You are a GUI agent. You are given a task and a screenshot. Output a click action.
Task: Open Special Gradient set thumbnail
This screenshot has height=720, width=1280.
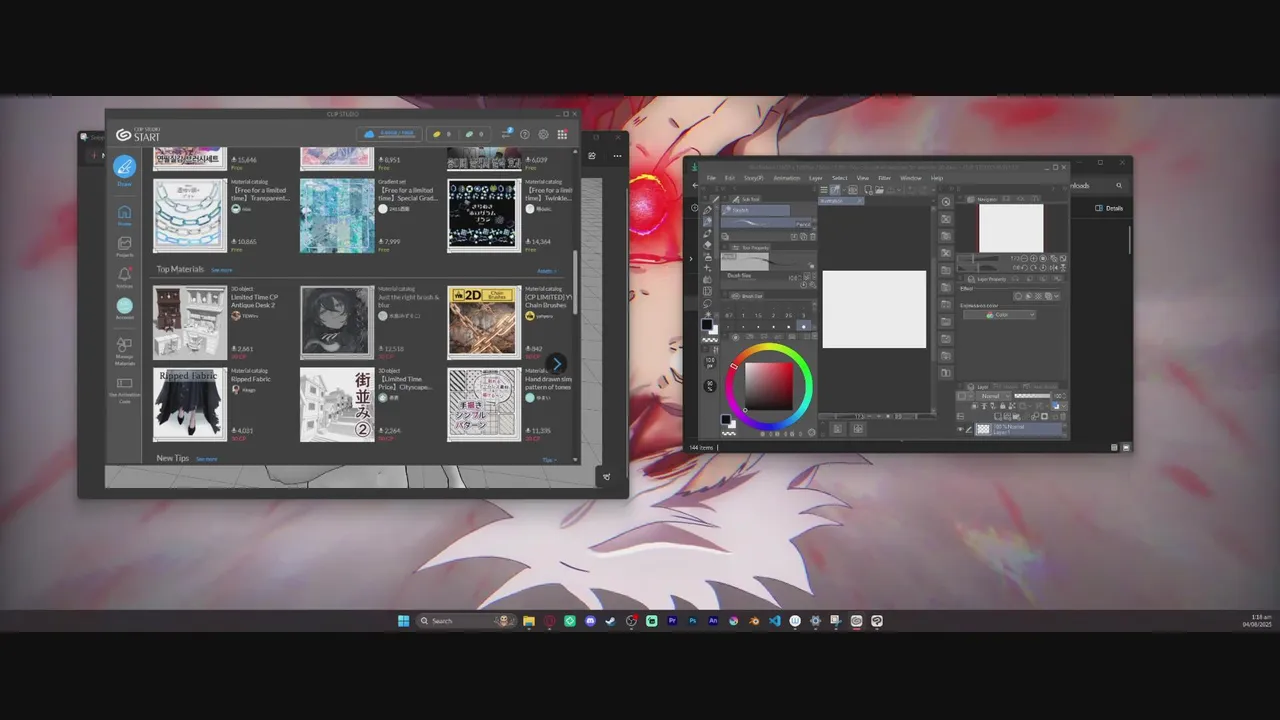click(337, 216)
